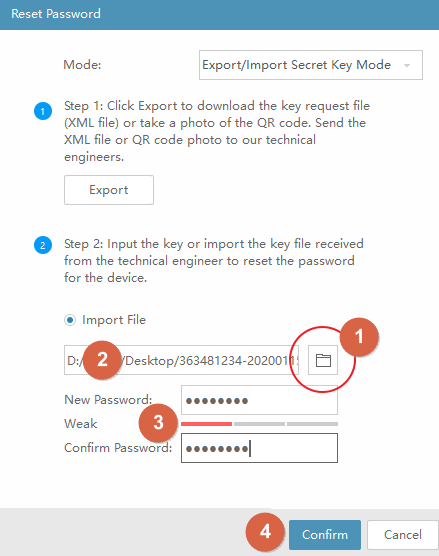Click the orange annotation badge numbered 1
Viewport: 439px width, 556px height.
(359, 337)
